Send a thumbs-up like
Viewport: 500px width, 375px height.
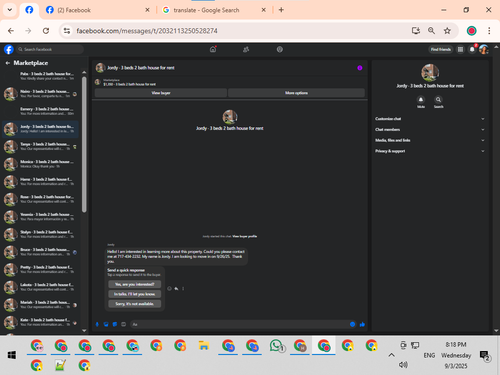click(362, 324)
